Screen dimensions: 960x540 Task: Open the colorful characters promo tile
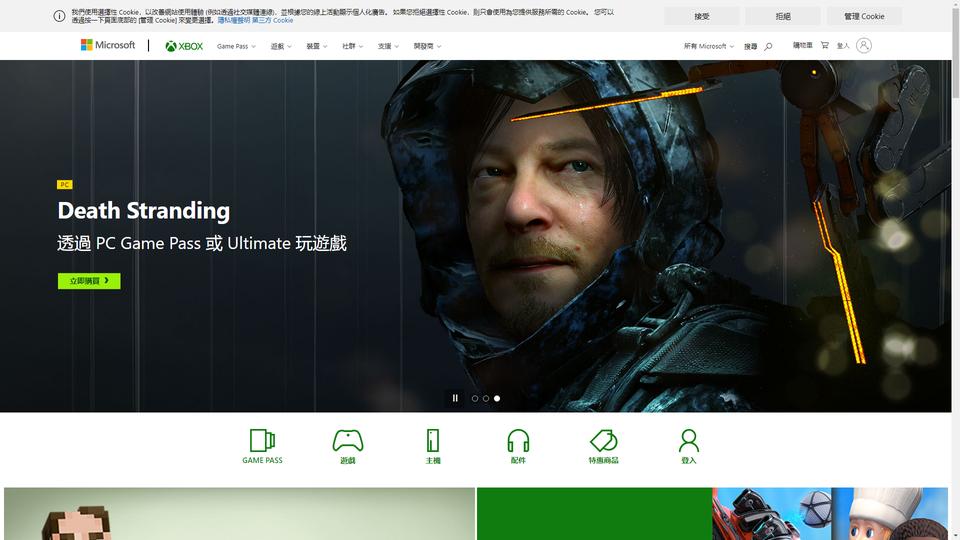click(830, 514)
